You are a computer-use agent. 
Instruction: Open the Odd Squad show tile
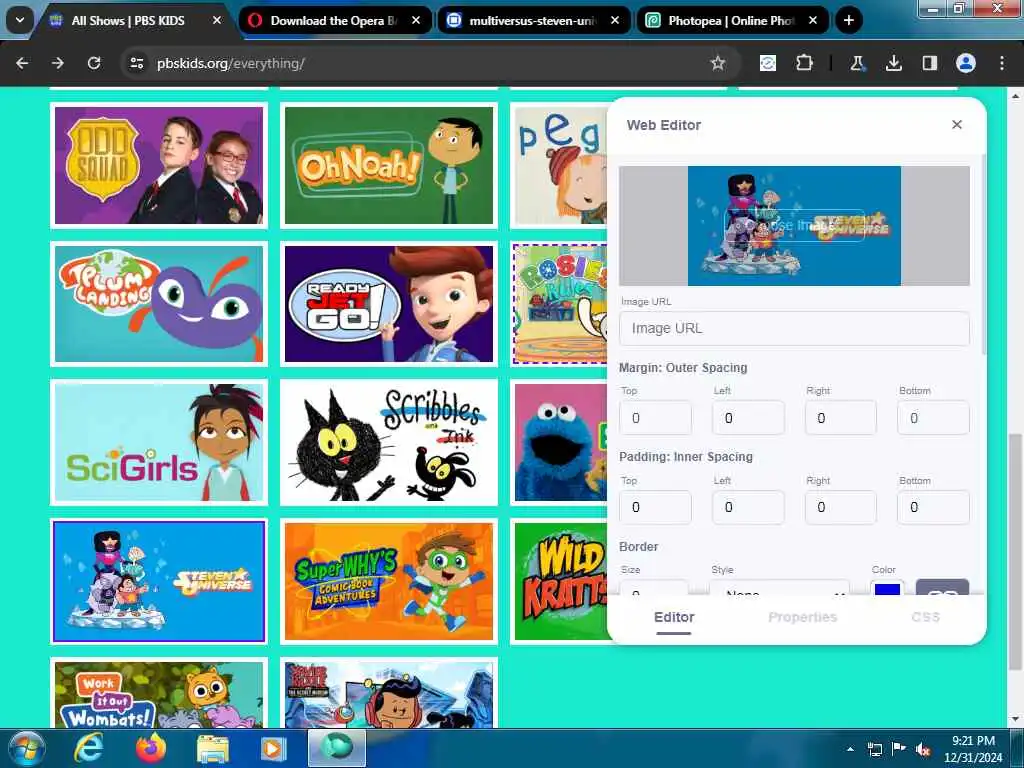pos(159,165)
